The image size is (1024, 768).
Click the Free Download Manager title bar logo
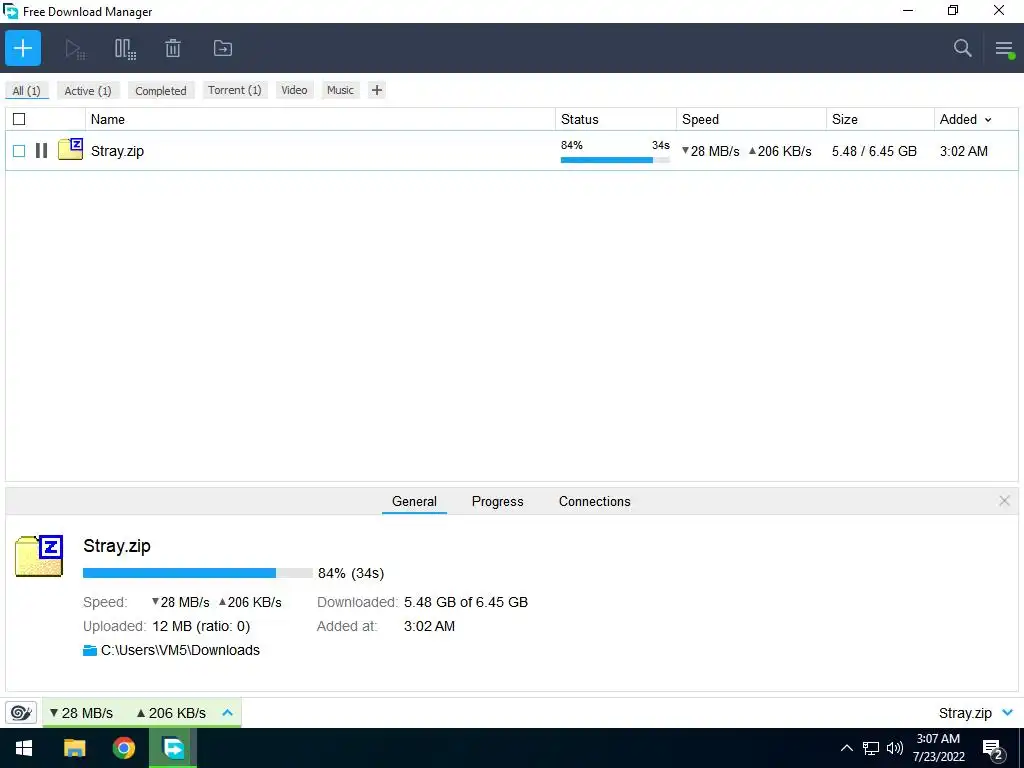10,11
